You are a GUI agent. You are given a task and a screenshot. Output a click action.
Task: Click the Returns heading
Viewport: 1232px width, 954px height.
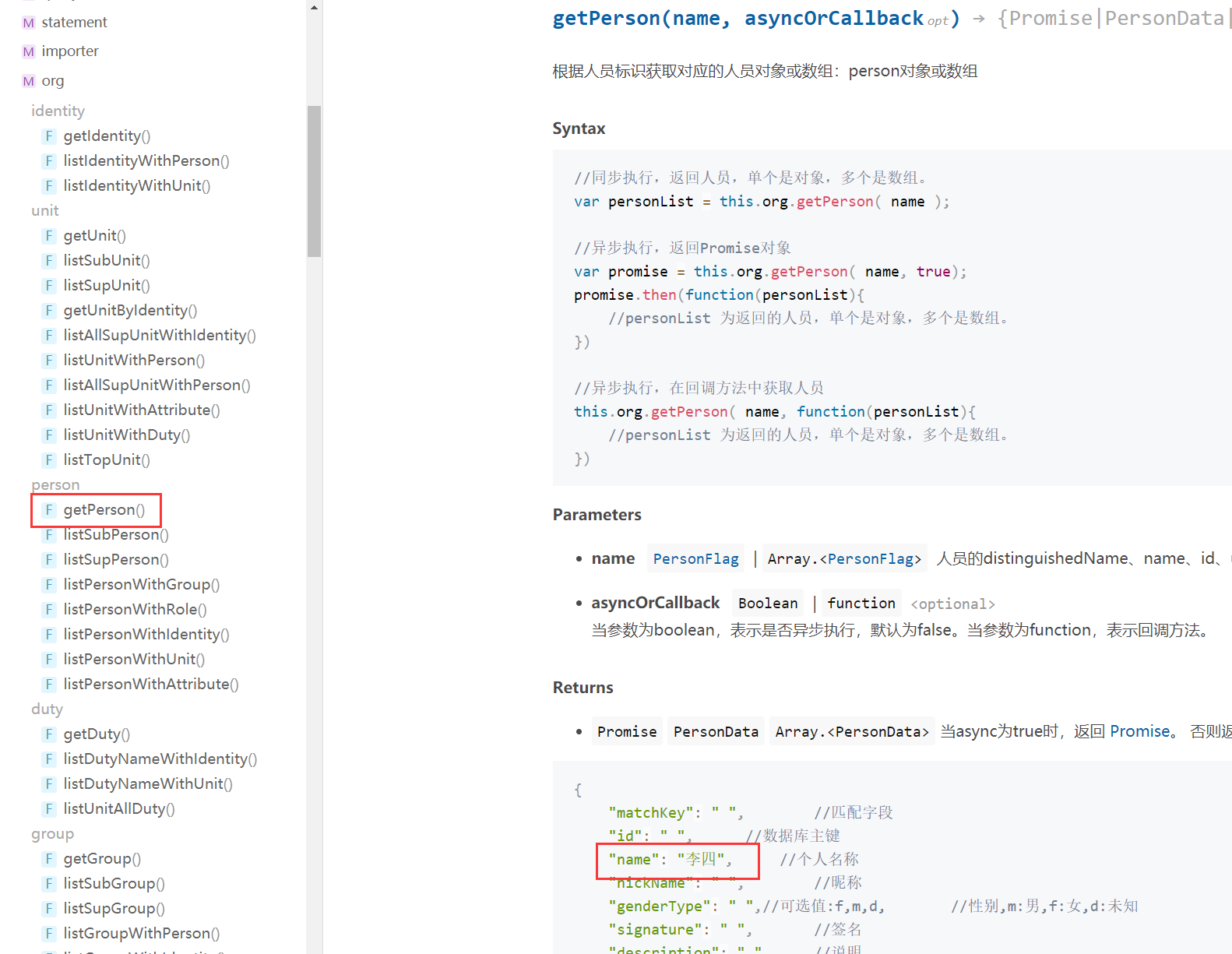click(583, 688)
